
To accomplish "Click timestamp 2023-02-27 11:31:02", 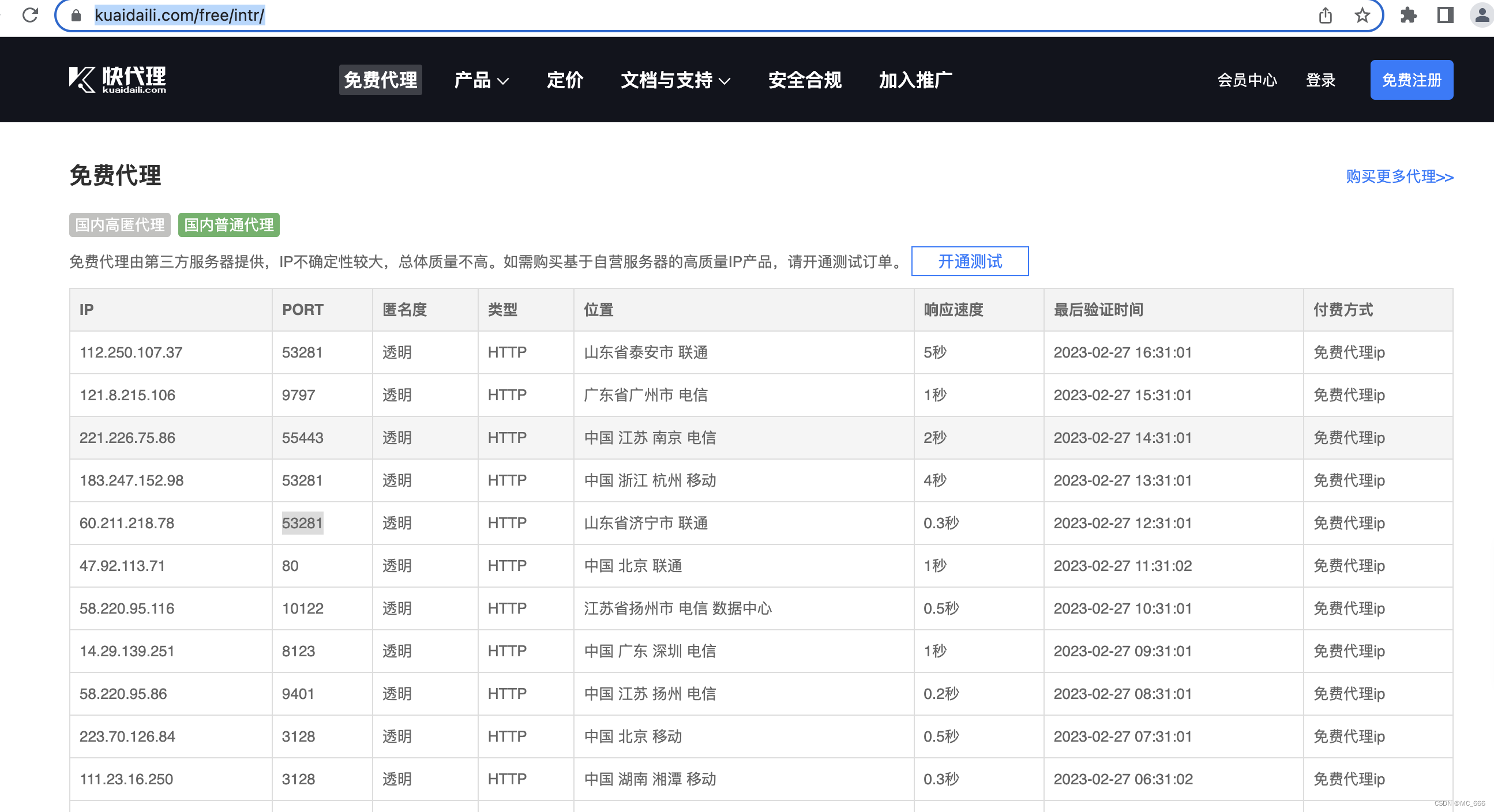I will click(x=1123, y=566).
